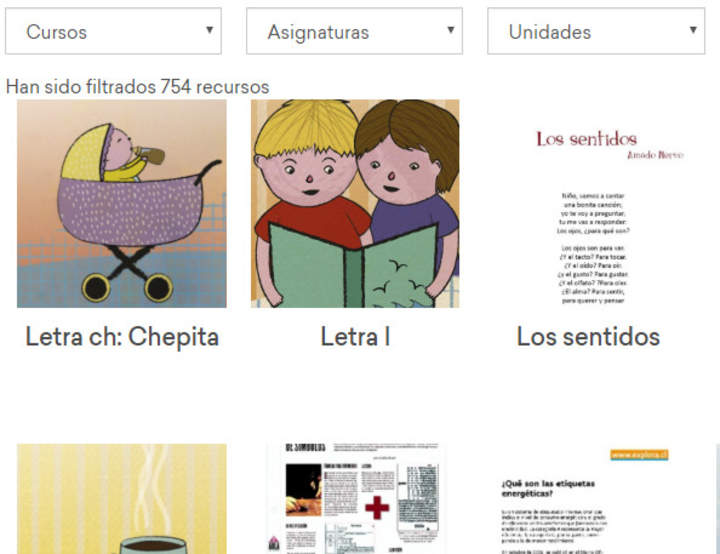
Task: Click the filtered 754 recursos count text
Action: pyautogui.click(x=137, y=86)
